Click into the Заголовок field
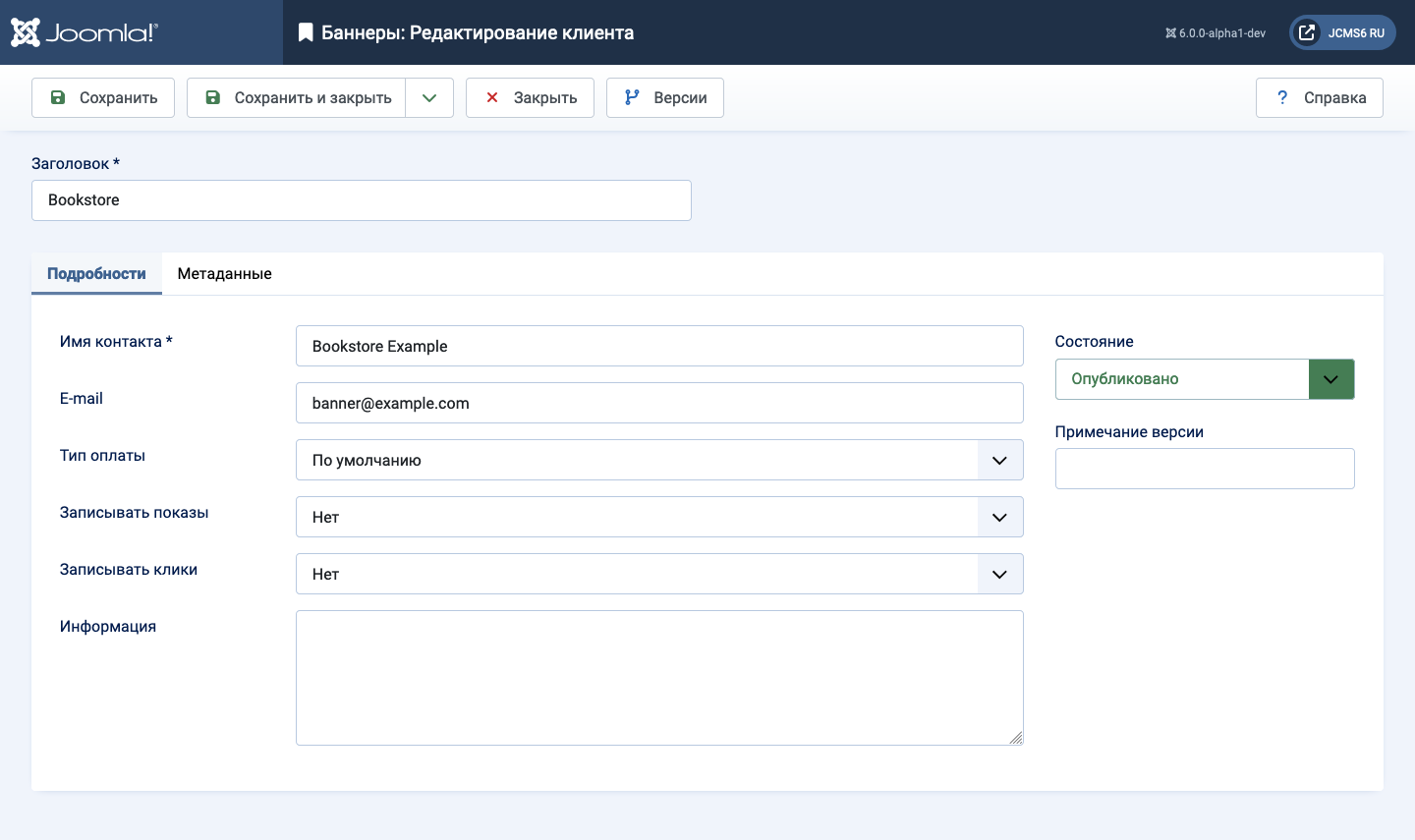This screenshot has height=840, width=1415. pos(361,200)
